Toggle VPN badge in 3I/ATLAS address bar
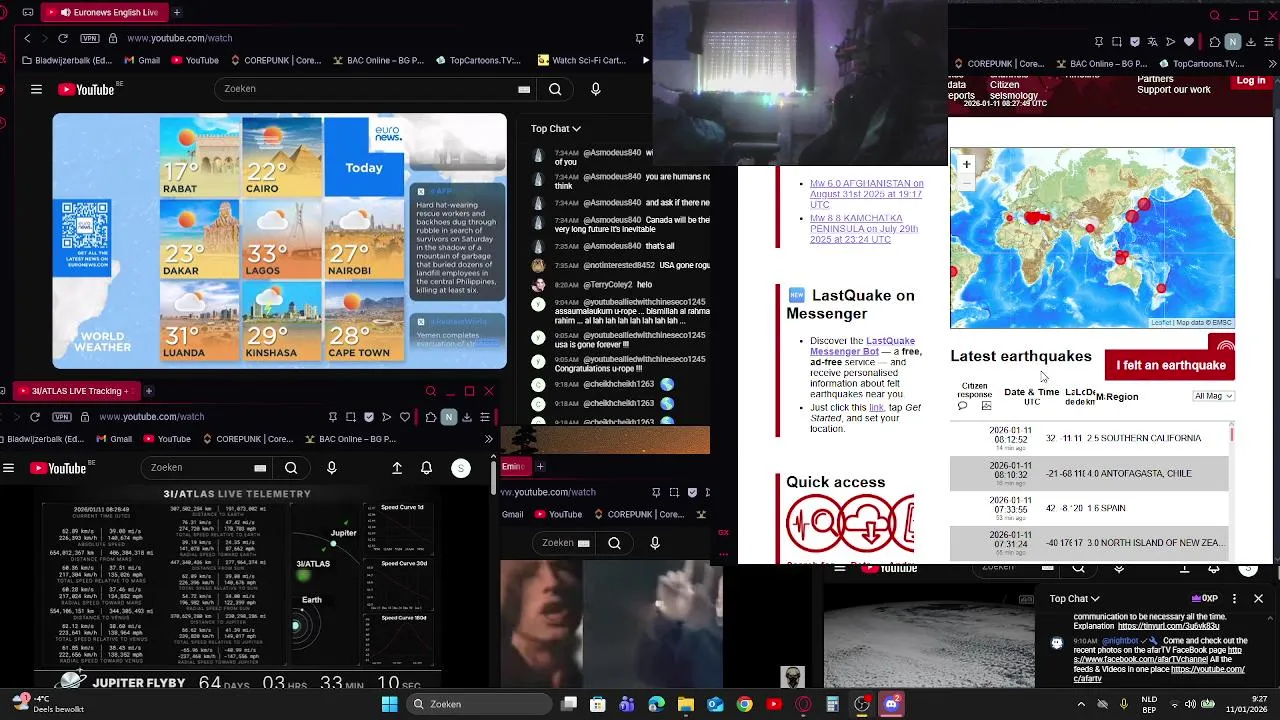The width and height of the screenshot is (1280, 720). click(62, 417)
